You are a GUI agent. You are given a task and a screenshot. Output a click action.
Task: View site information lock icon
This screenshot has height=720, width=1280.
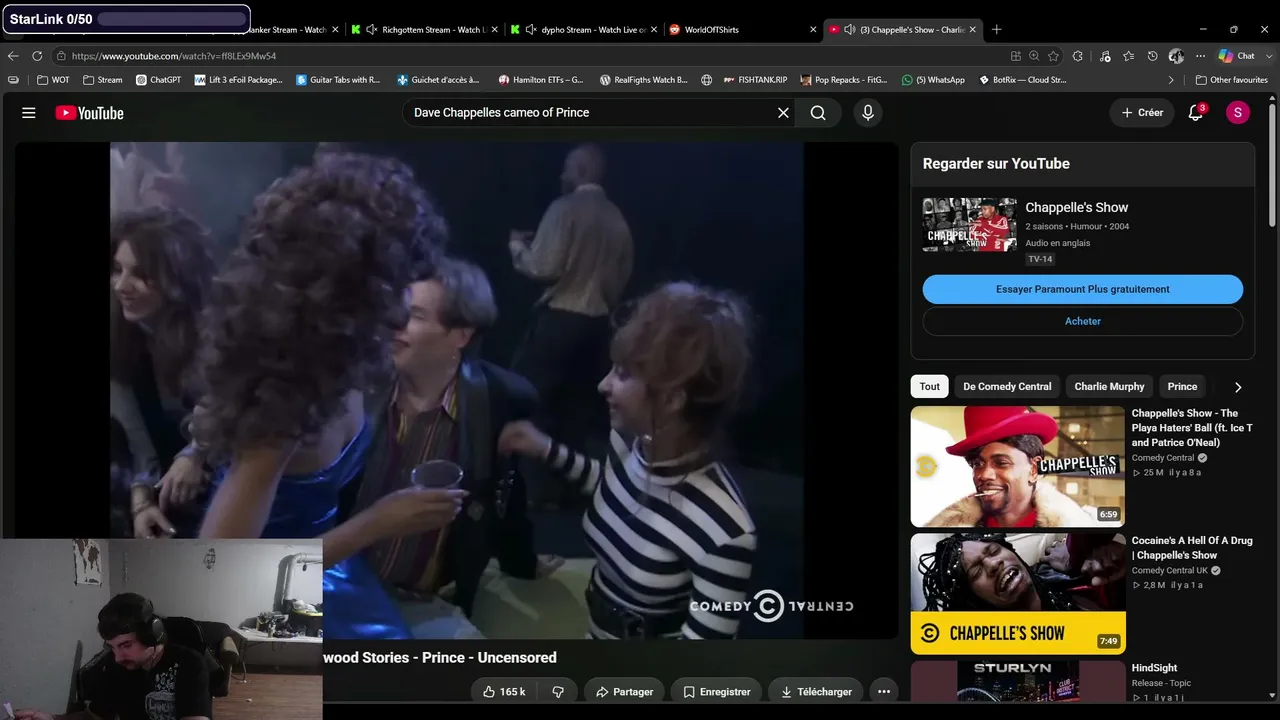[x=61, y=56]
